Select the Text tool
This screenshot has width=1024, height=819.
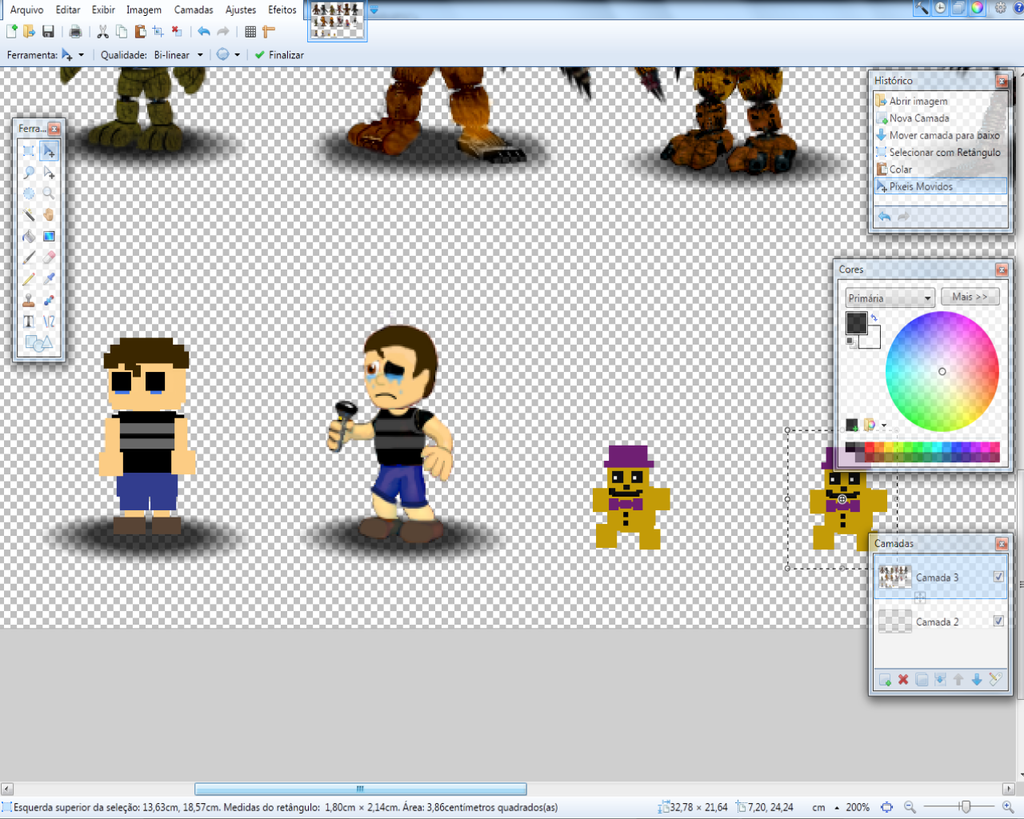[x=29, y=321]
